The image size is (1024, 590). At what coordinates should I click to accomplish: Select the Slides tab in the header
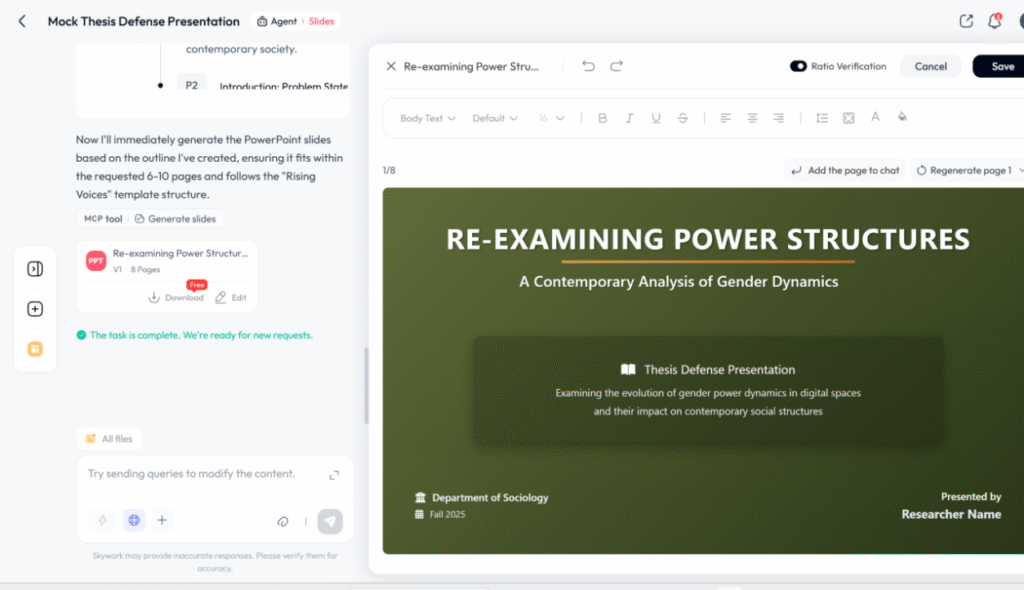pyautogui.click(x=321, y=21)
